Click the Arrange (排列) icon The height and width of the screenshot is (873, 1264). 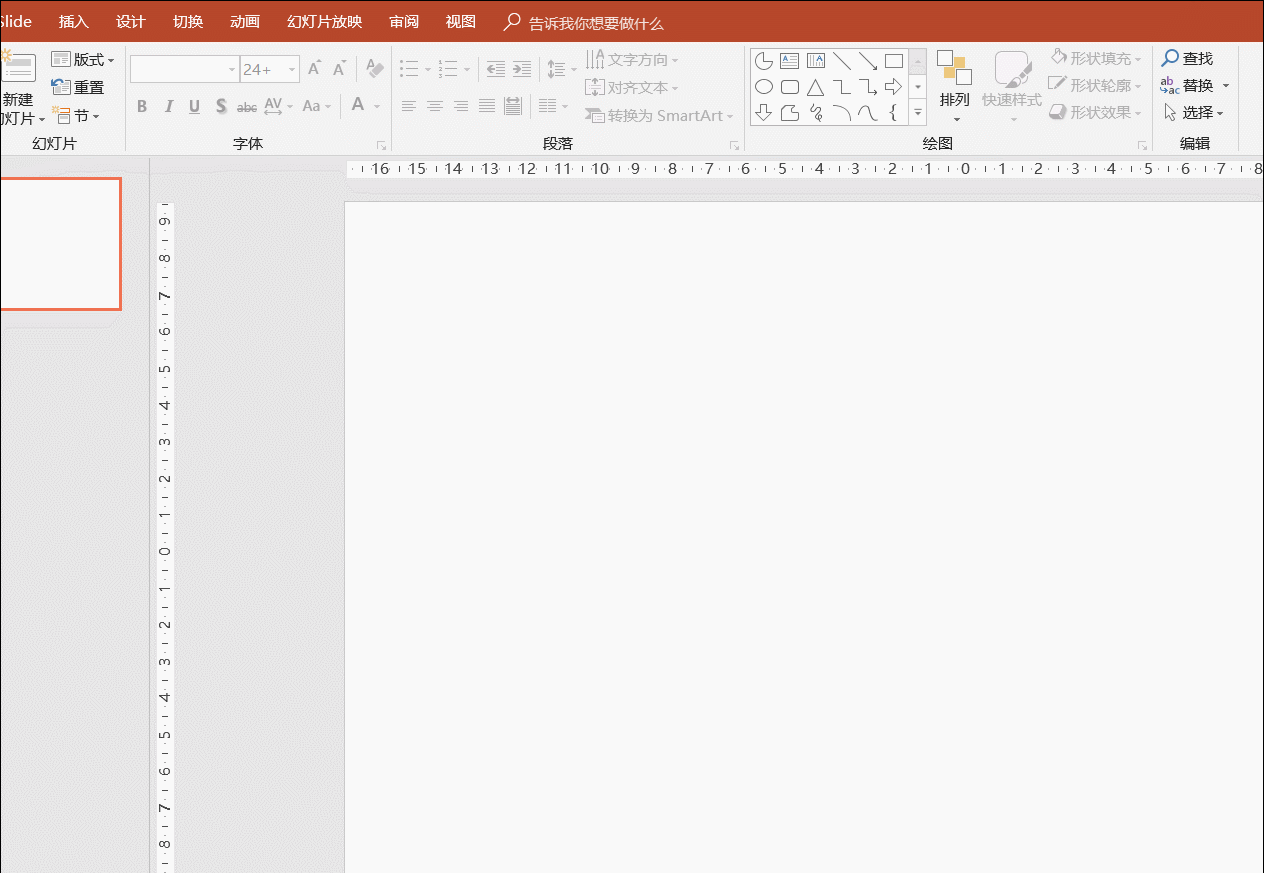pos(954,68)
